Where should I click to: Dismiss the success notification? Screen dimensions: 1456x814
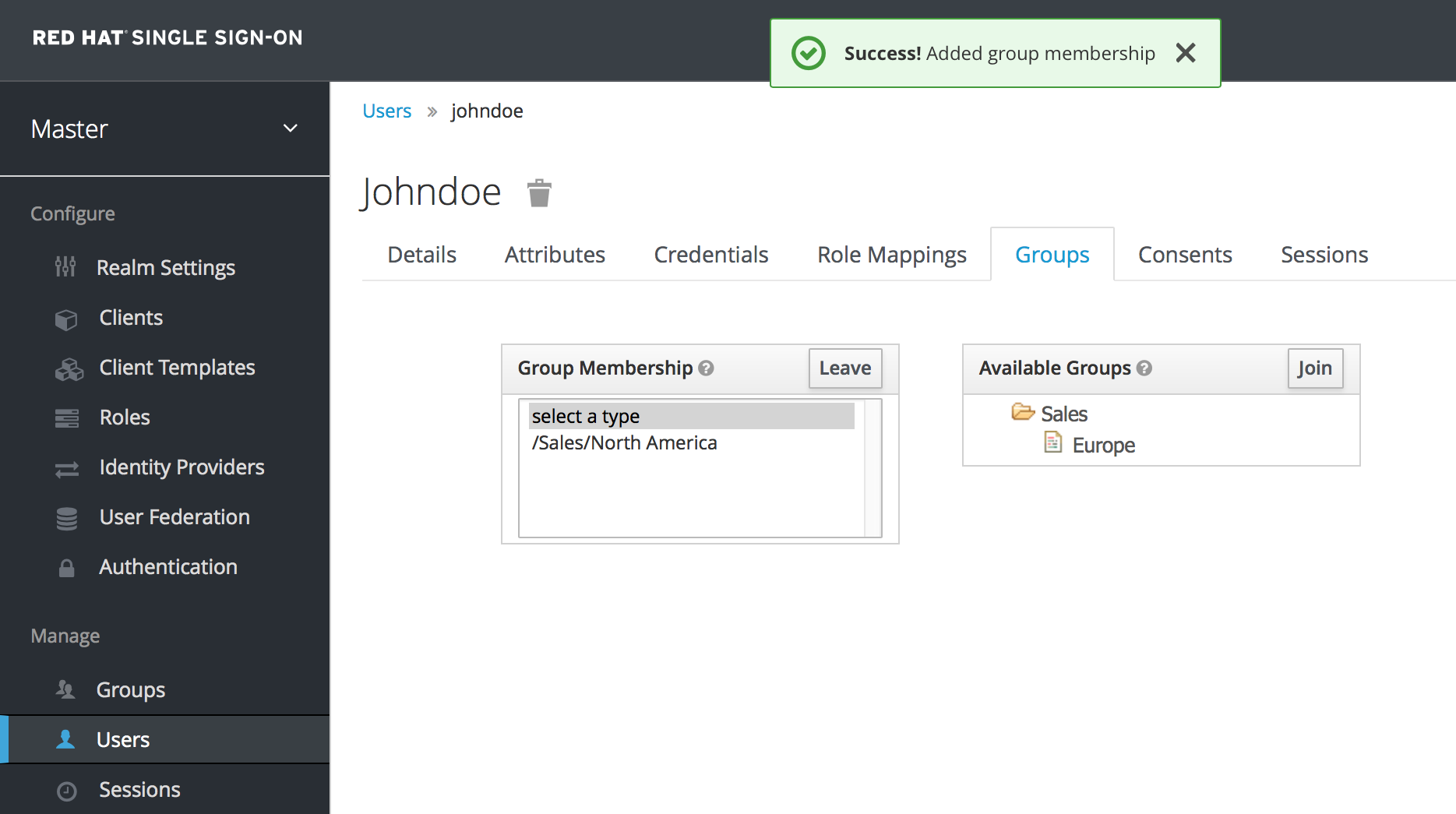coord(1185,53)
